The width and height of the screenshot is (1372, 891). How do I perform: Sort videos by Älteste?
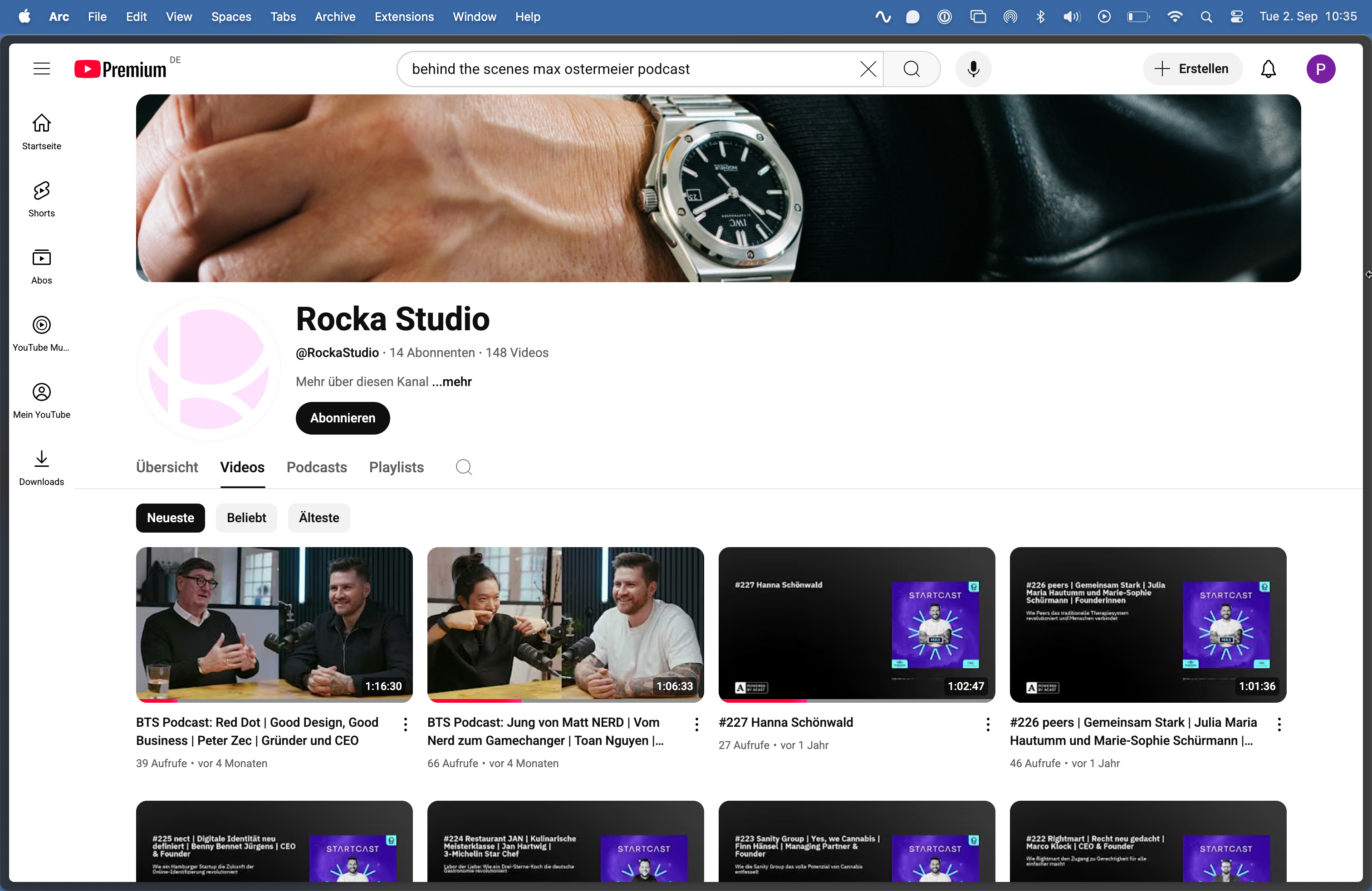(319, 518)
